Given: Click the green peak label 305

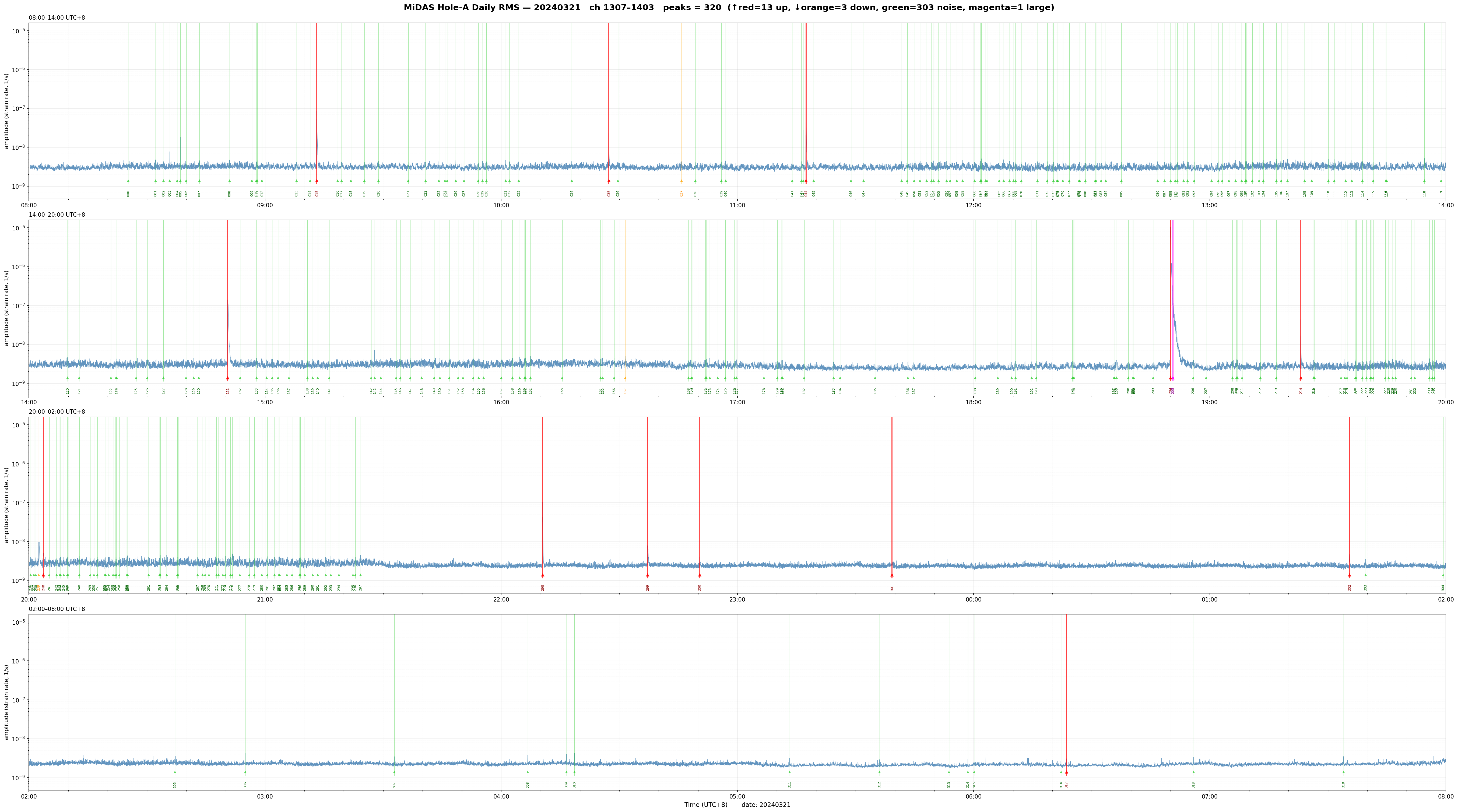Looking at the screenshot, I should click(x=175, y=785).
